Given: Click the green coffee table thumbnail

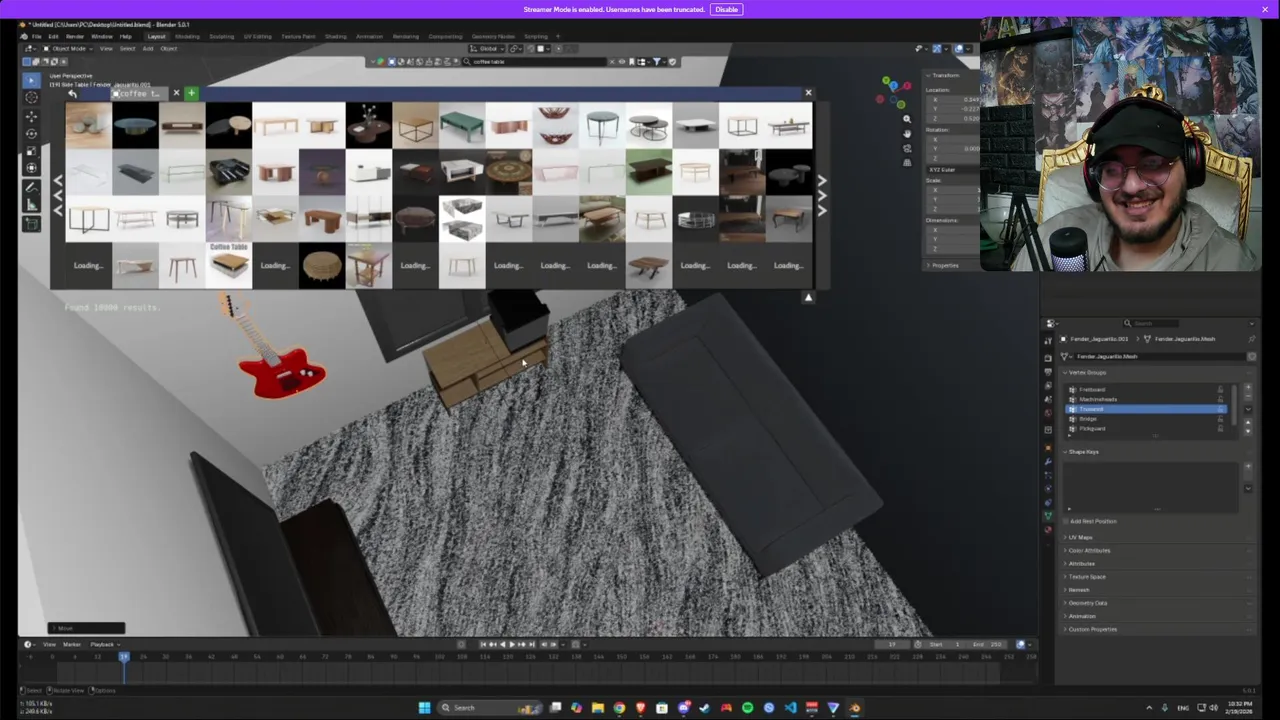Looking at the screenshot, I should (461, 125).
